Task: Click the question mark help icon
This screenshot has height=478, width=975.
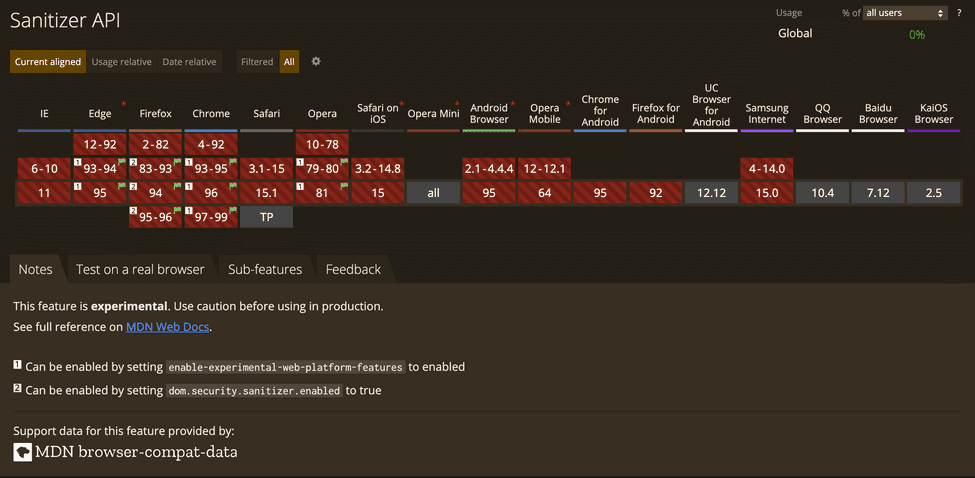Action: [959, 13]
